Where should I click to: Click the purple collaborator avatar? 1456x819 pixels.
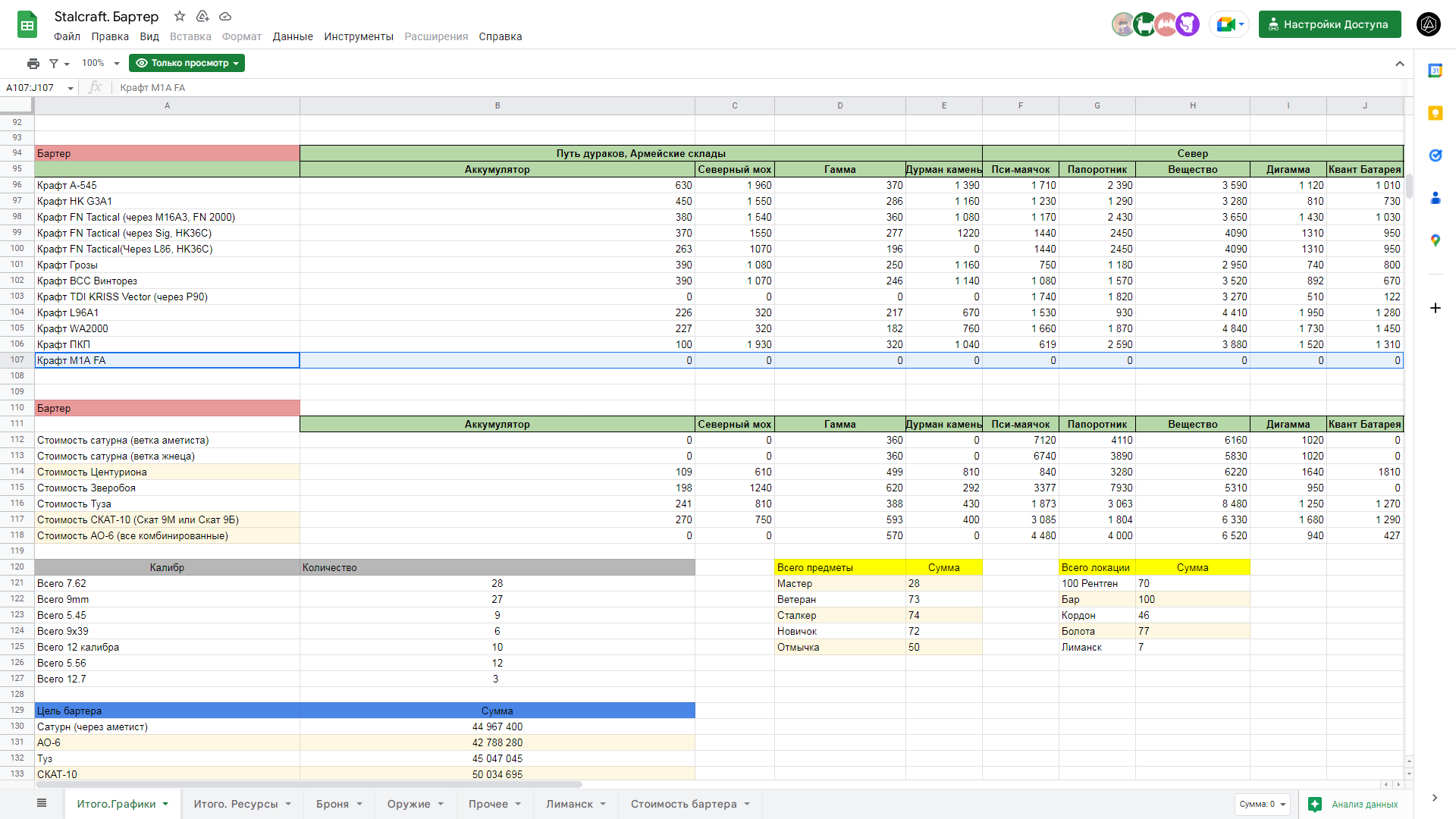point(1187,24)
